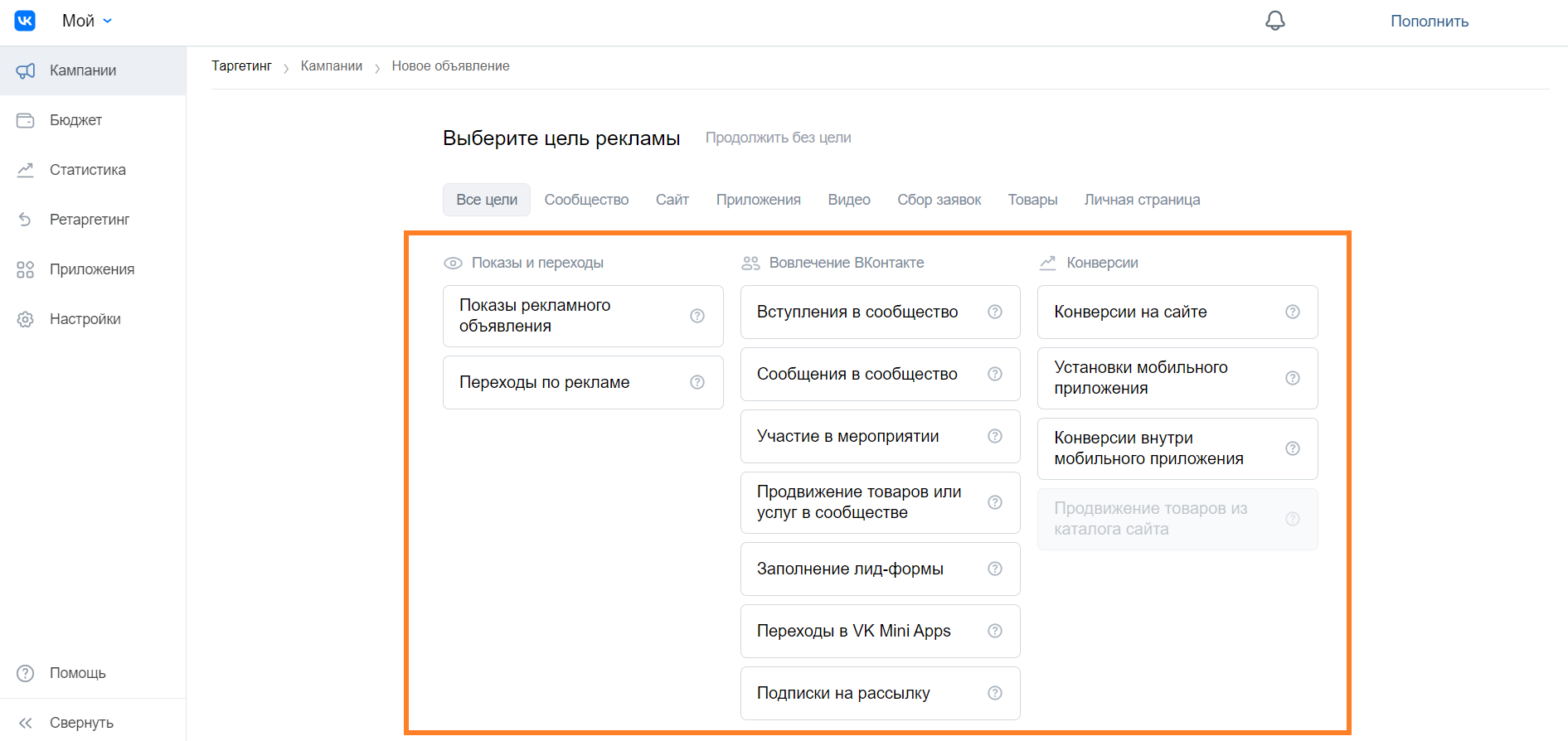This screenshot has height=741, width=1568.
Task: Open the notifications bell
Action: pos(1275,21)
